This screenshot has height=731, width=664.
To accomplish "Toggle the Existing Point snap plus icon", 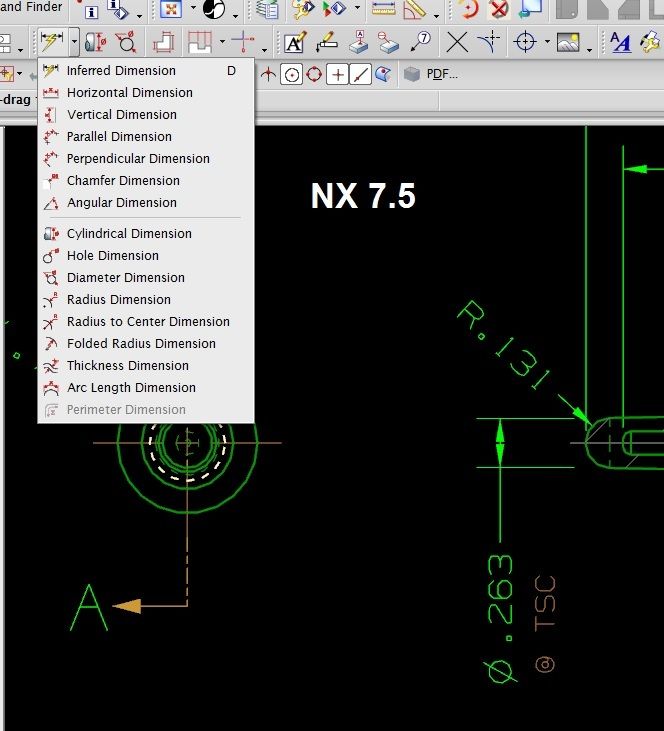I will 338,75.
